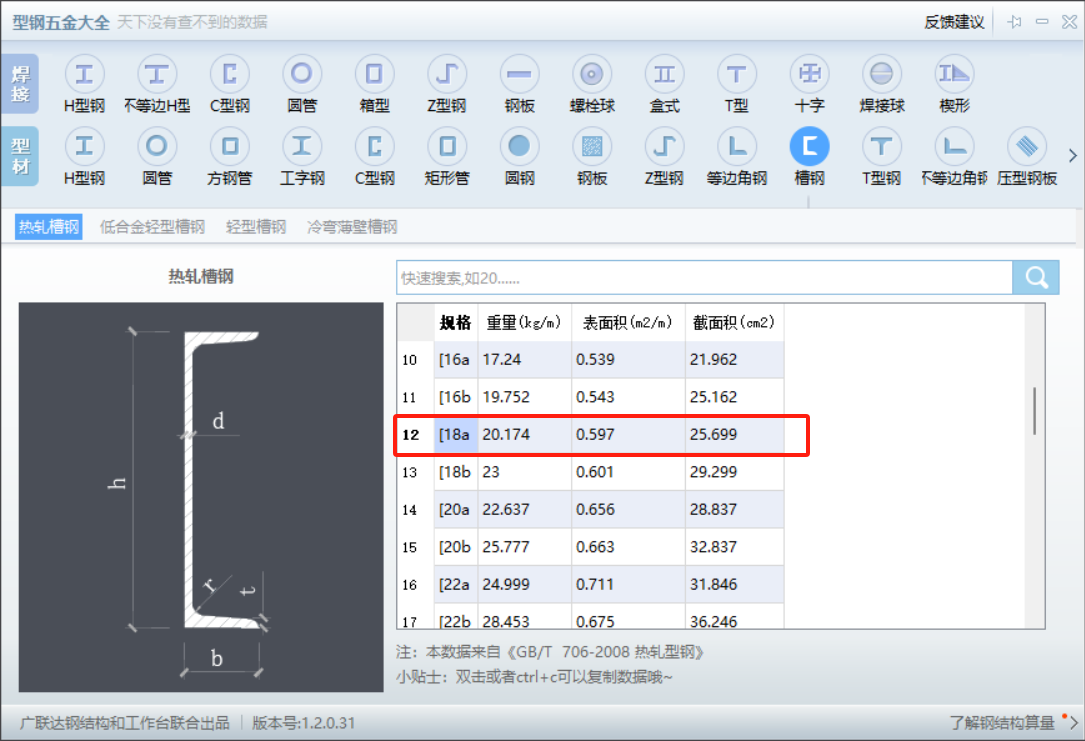Select the 圆钢 round bar icon
The width and height of the screenshot is (1085, 741).
tap(519, 146)
